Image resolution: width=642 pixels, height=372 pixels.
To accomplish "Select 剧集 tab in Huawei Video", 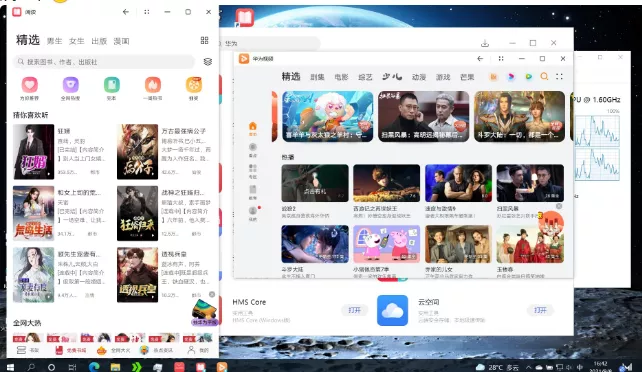I will point(317,77).
